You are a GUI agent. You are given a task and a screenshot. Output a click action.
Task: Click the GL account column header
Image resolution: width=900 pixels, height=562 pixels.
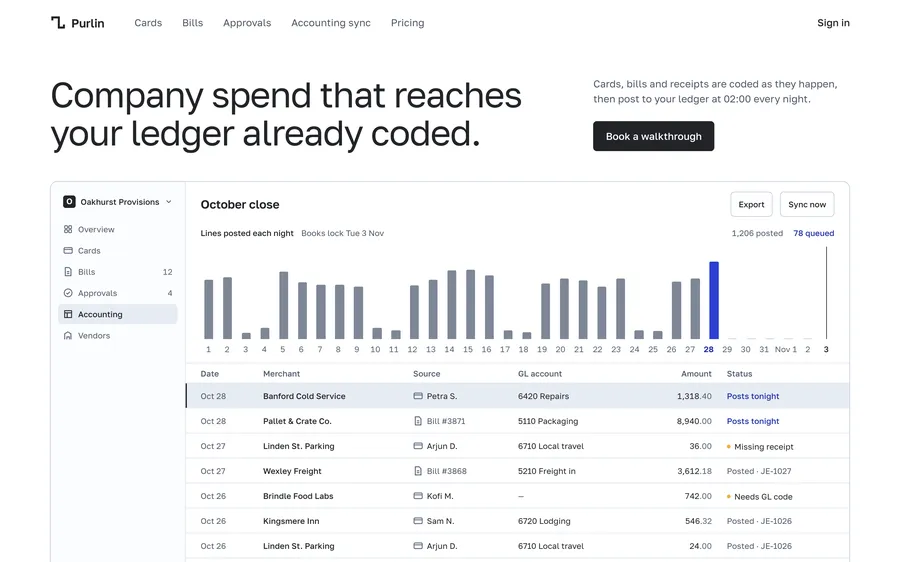pyautogui.click(x=540, y=374)
